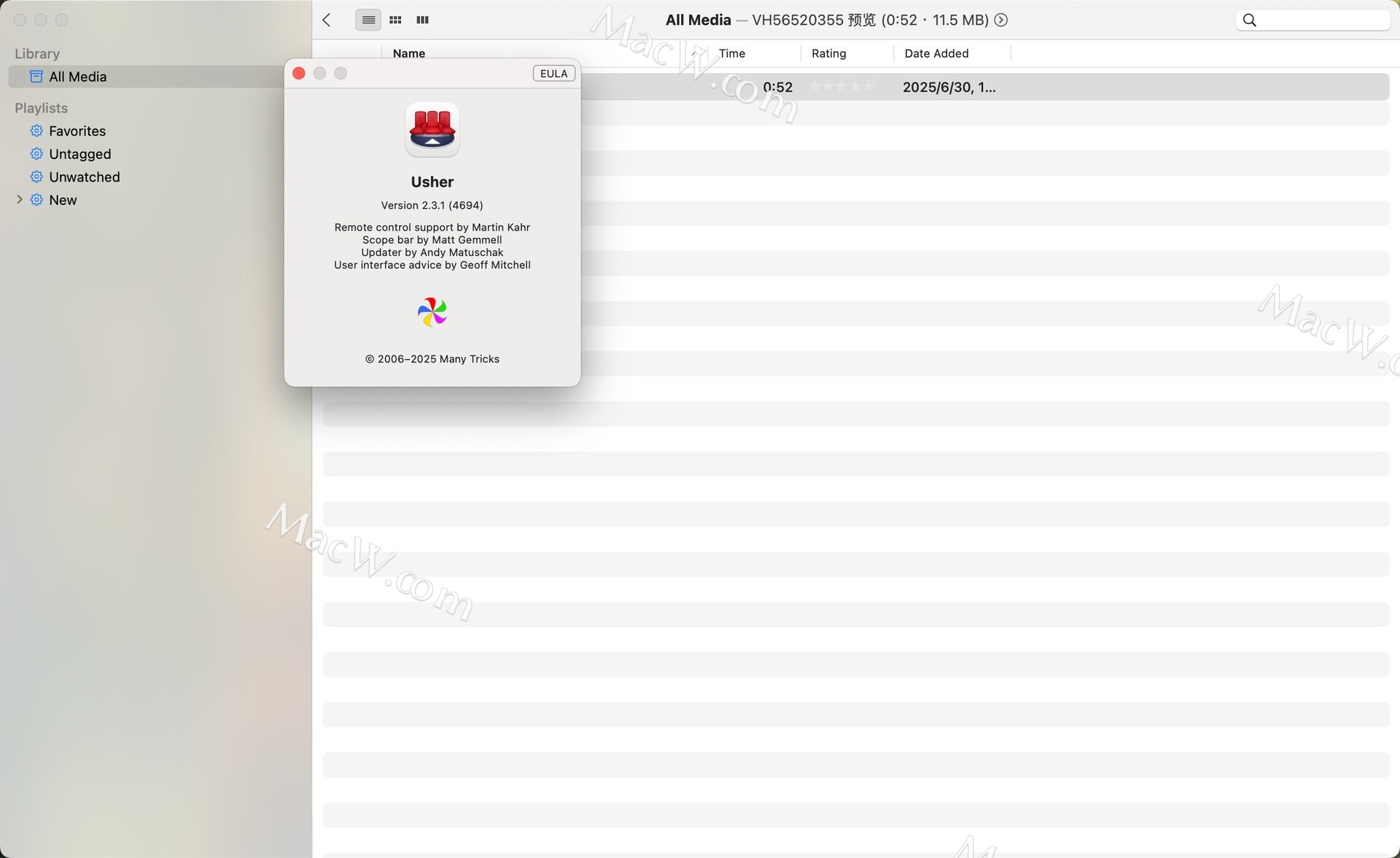Switch to column view mode
The width and height of the screenshot is (1400, 858).
click(422, 20)
